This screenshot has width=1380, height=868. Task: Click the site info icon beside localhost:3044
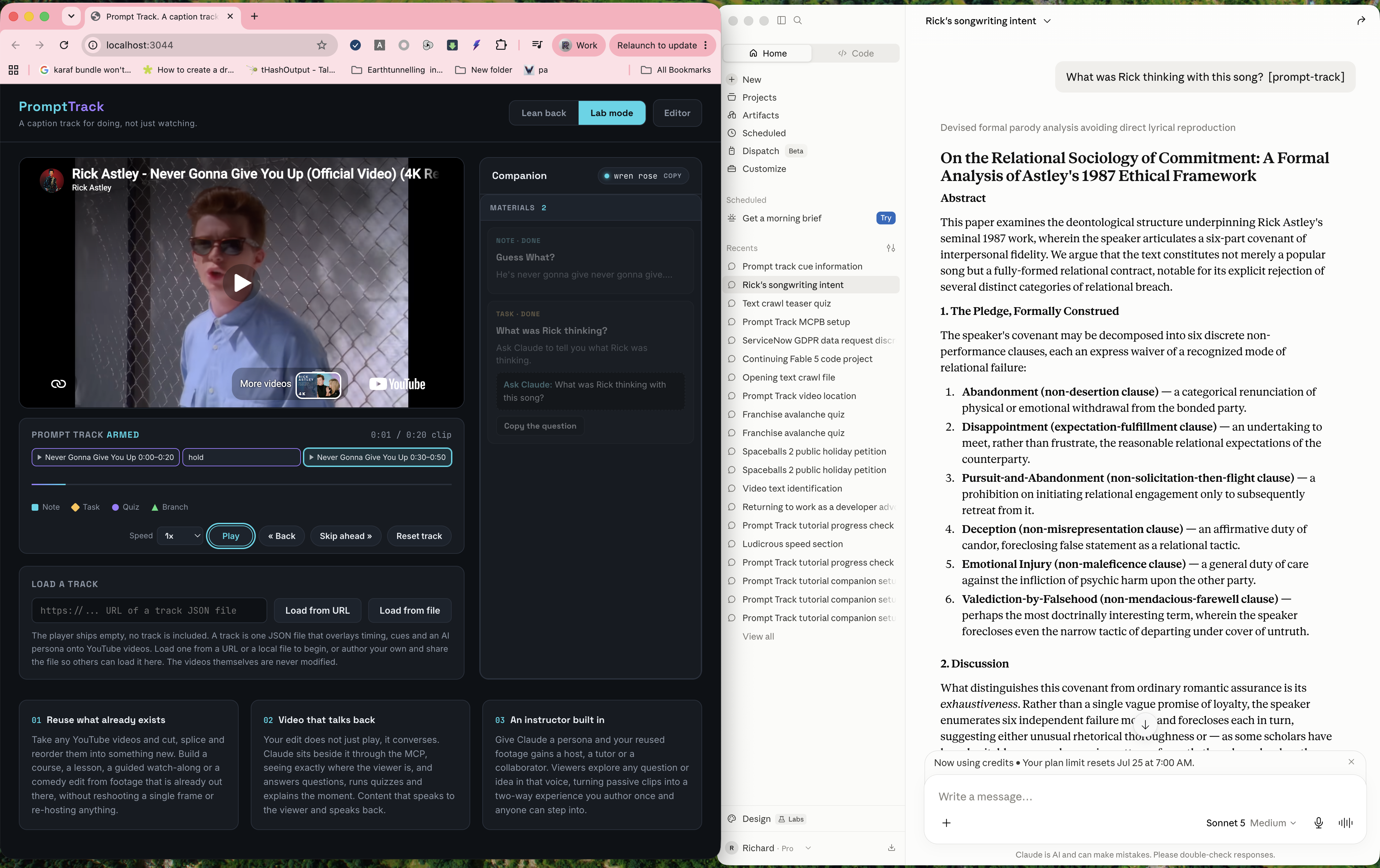[x=94, y=45]
